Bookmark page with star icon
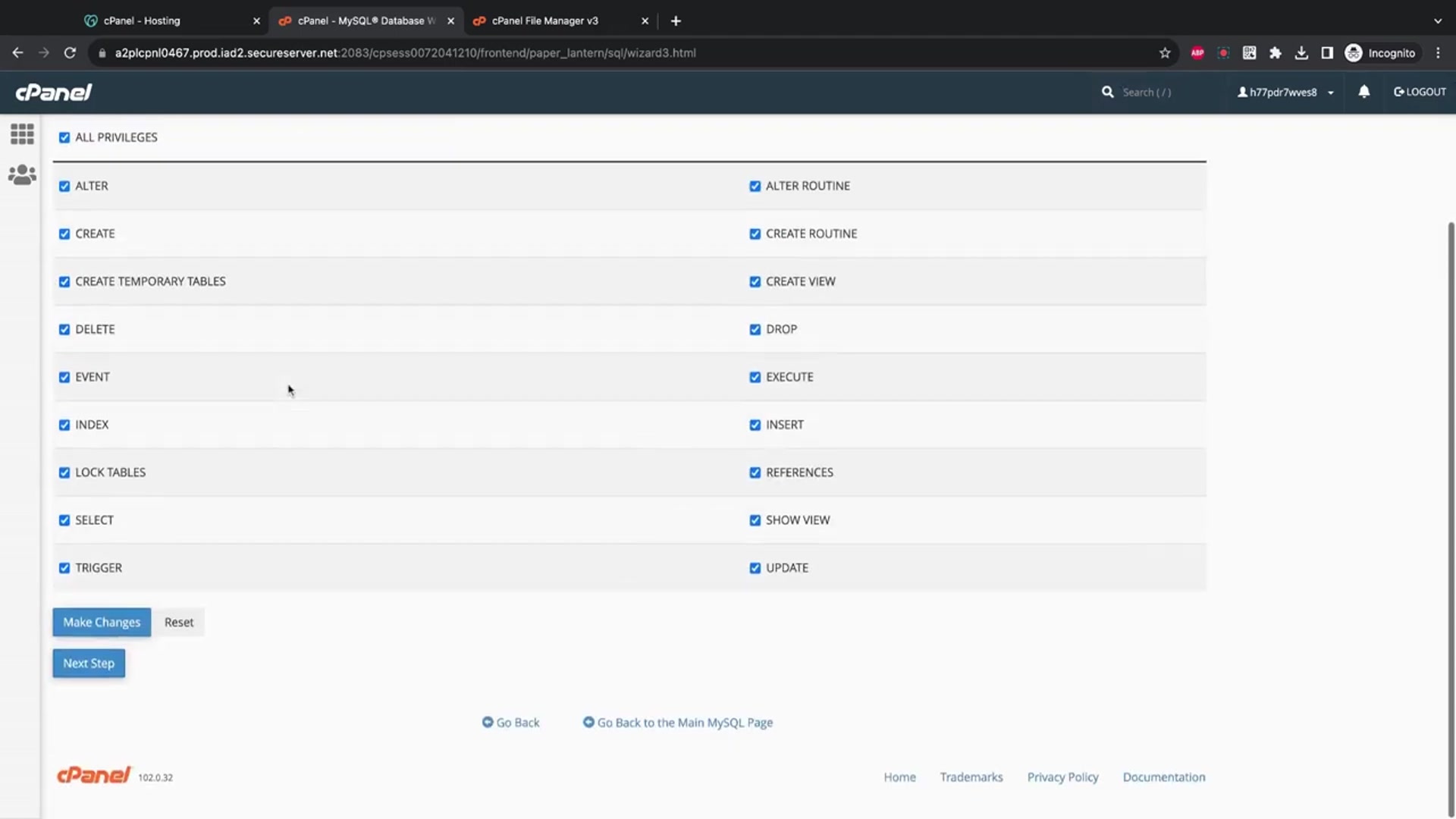The width and height of the screenshot is (1456, 819). [x=1165, y=53]
